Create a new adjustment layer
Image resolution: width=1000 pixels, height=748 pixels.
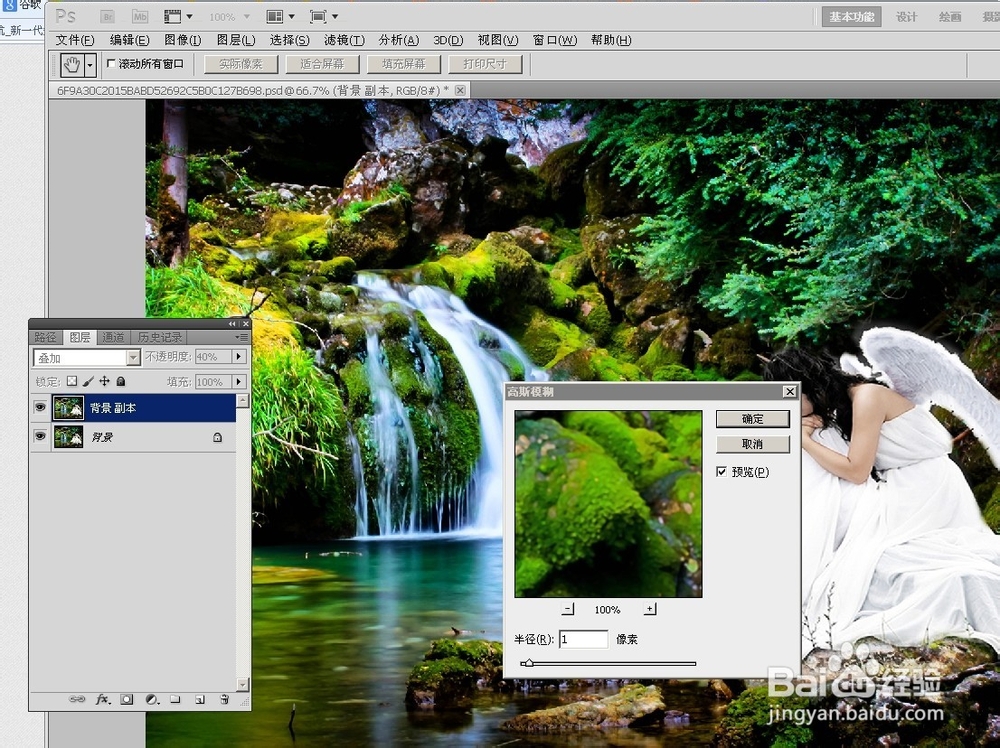tap(151, 699)
